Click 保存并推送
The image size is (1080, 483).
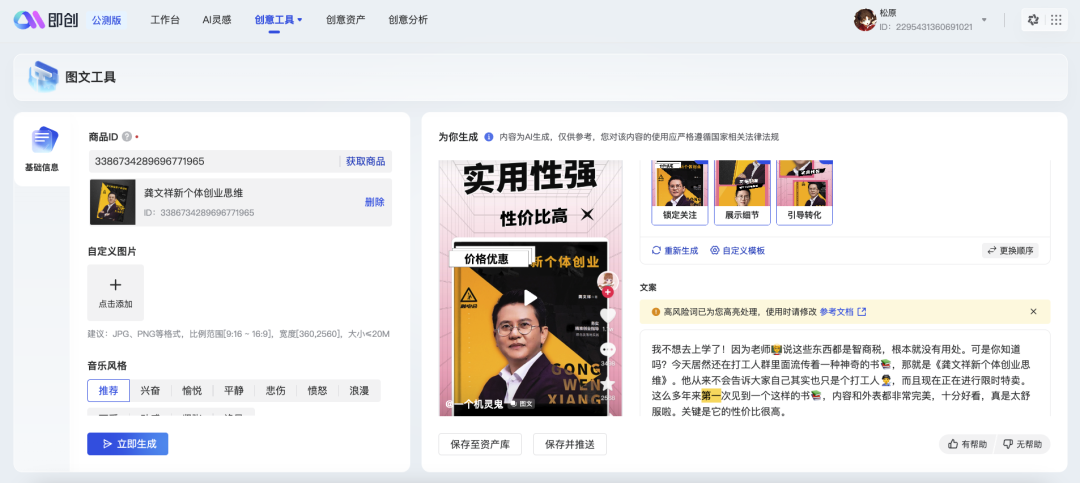click(x=570, y=444)
